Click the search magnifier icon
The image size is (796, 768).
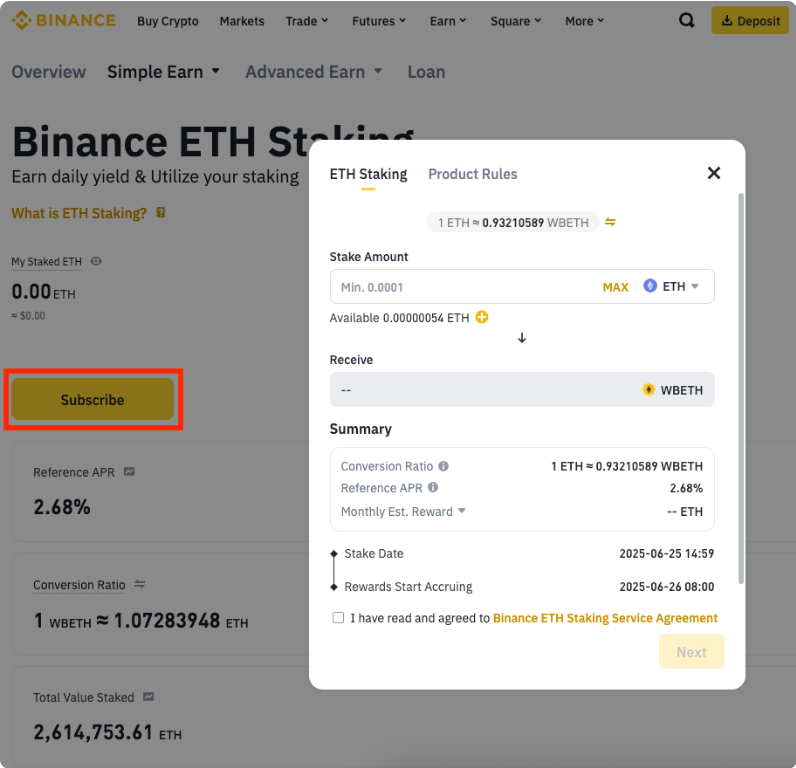coord(686,20)
